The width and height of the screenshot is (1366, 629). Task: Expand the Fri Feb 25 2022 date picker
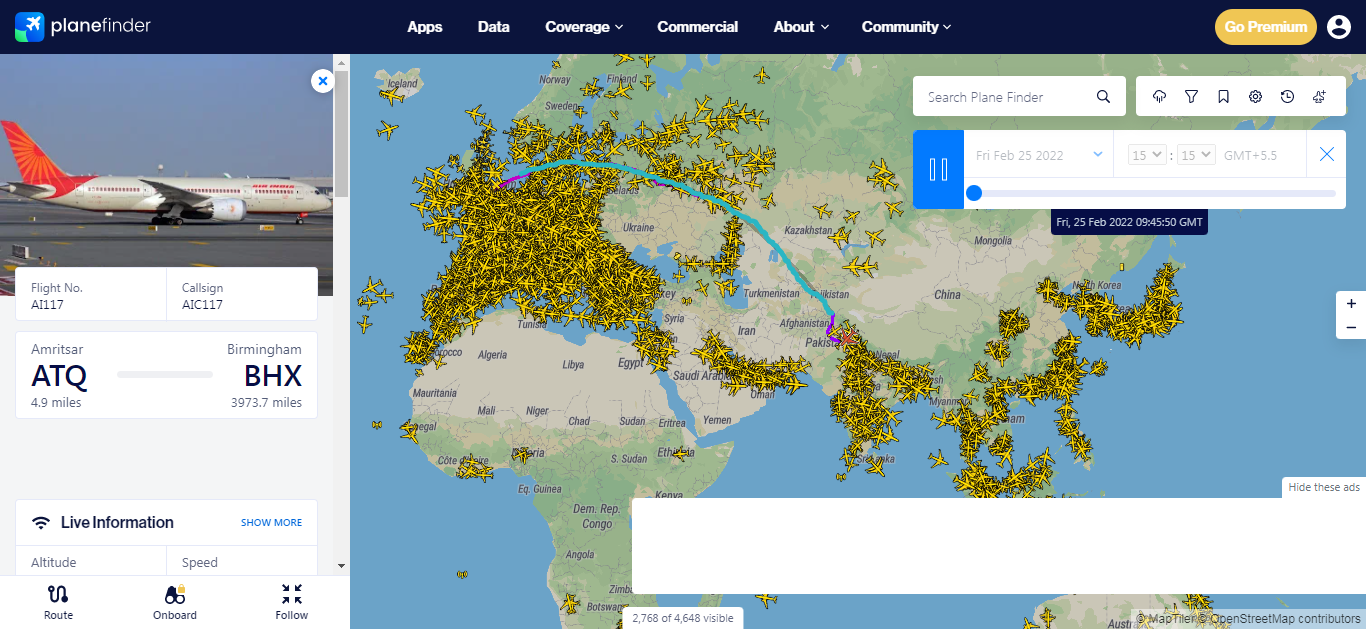pyautogui.click(x=1036, y=154)
